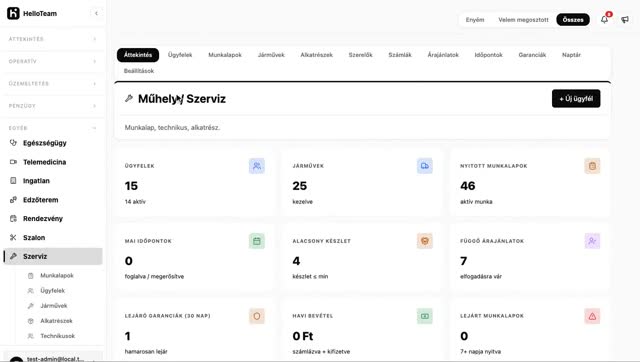This screenshot has width=640, height=362.
Task: Click the Járművek wrench icon in the sidebar submenu
Action: click(31, 306)
